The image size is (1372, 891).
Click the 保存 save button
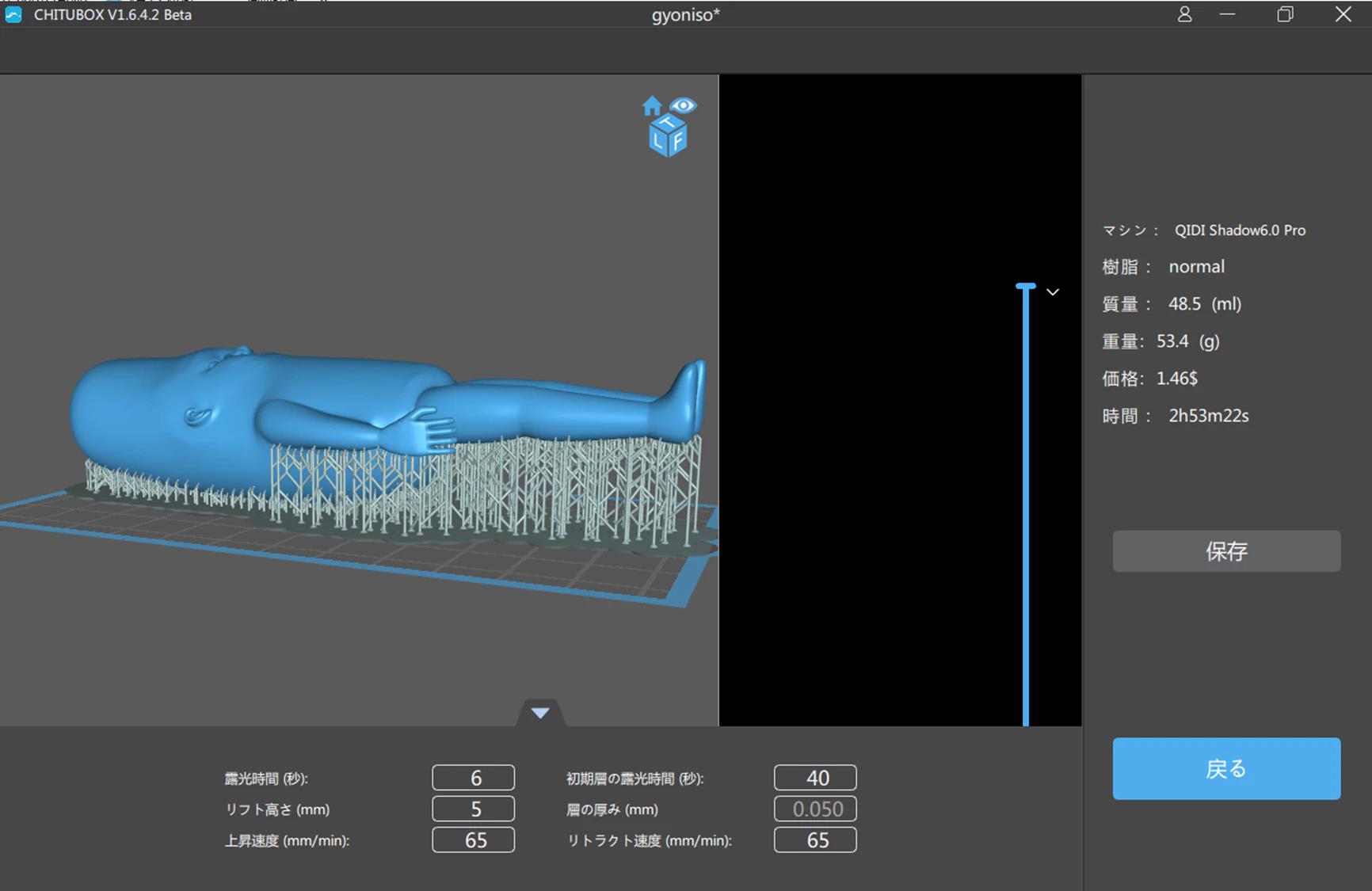(x=1226, y=551)
